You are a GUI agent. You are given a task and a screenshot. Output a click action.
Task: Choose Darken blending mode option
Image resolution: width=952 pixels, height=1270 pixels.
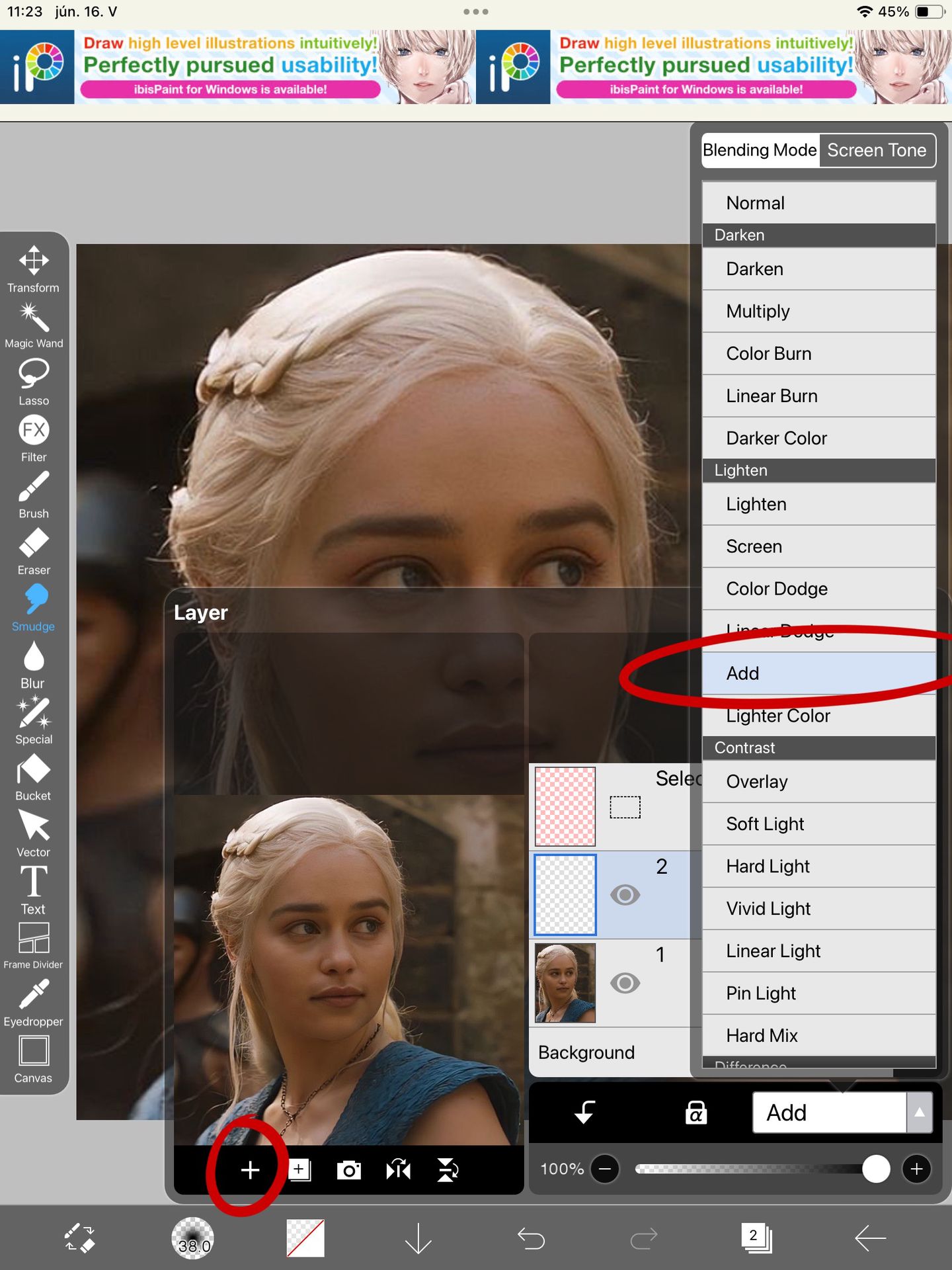point(818,269)
